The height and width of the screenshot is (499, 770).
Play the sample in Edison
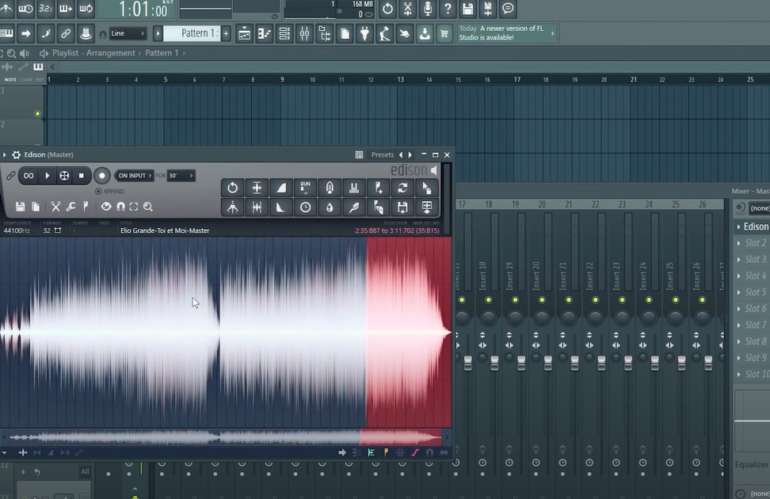coord(47,175)
